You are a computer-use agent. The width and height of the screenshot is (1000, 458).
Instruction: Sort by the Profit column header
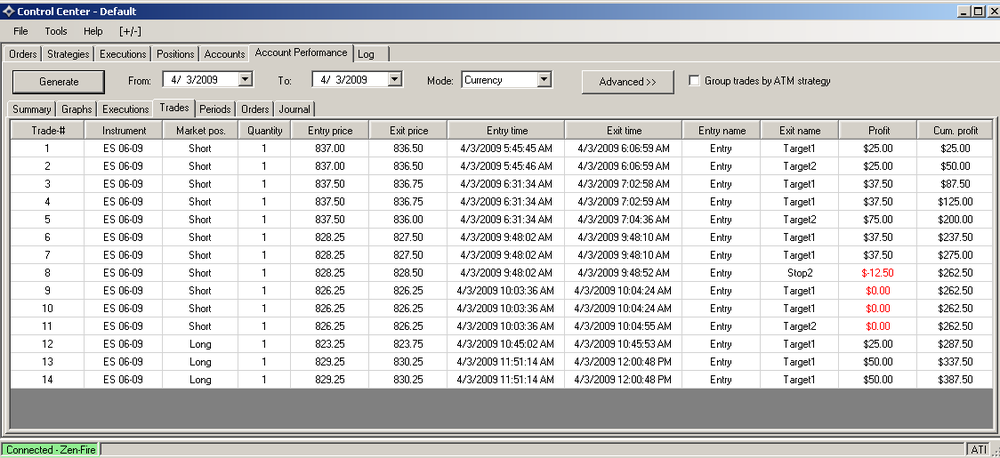coord(878,130)
